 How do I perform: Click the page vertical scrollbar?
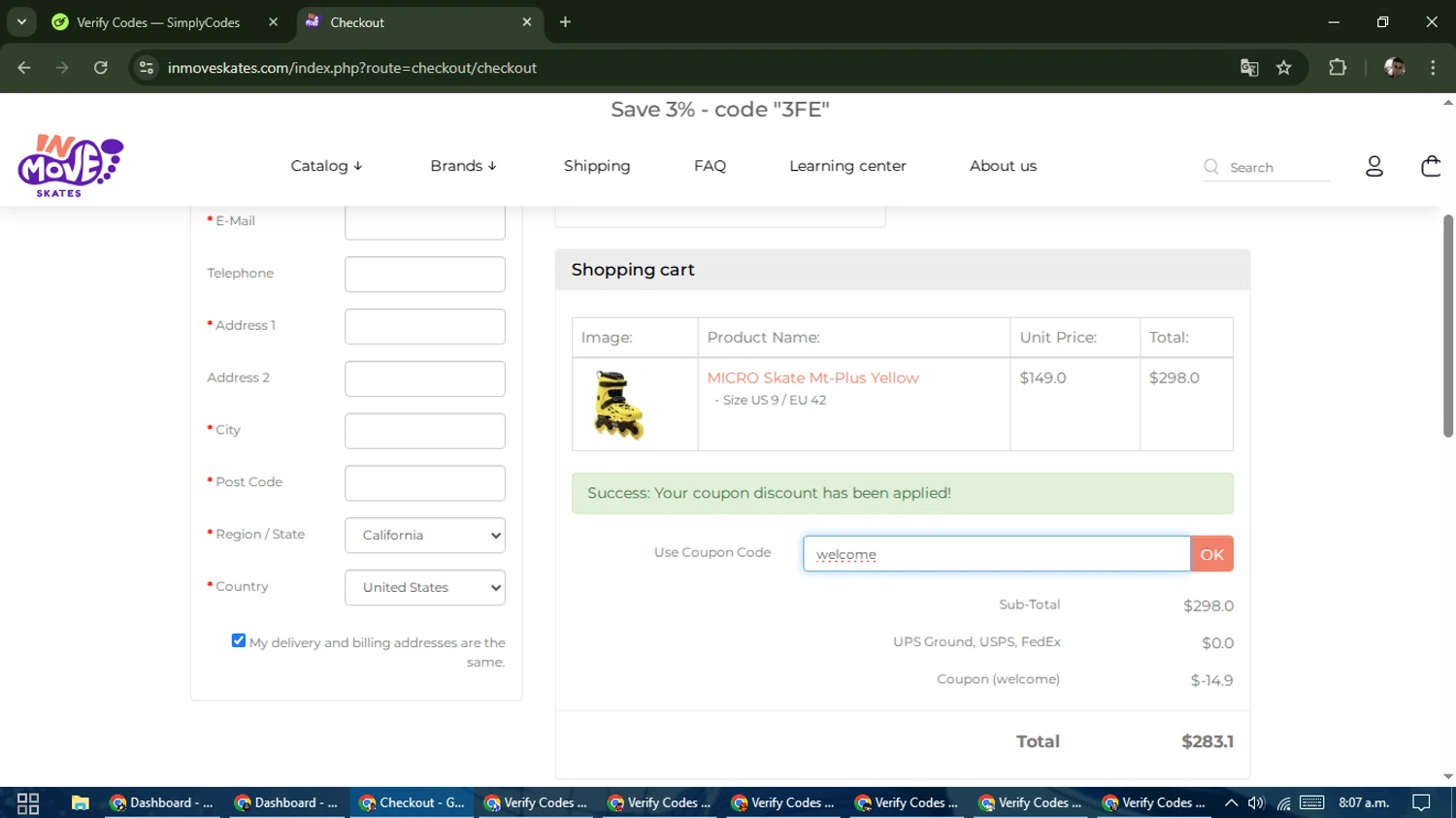click(1448, 326)
